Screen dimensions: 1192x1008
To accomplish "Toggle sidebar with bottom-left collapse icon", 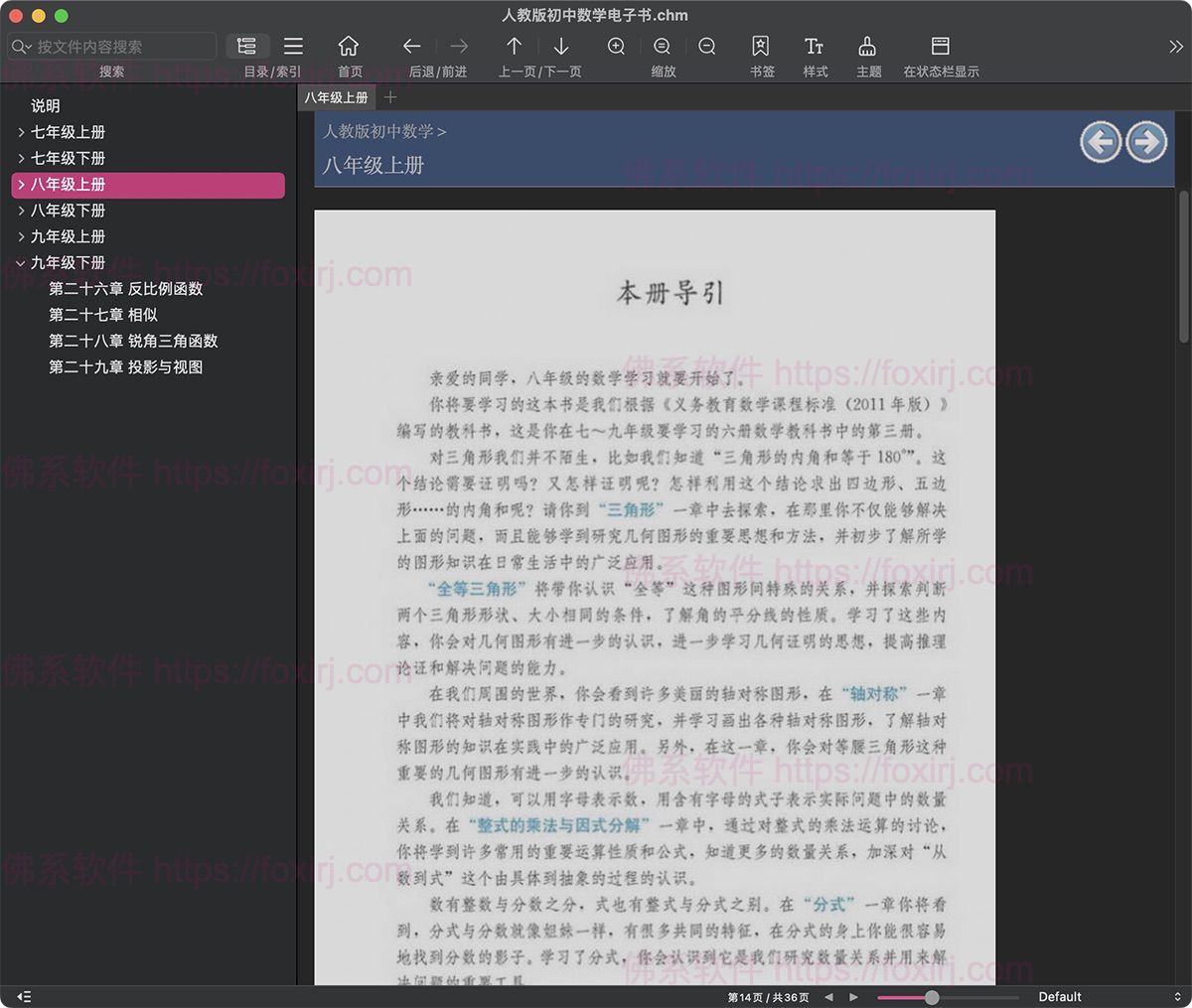I will [x=25, y=997].
